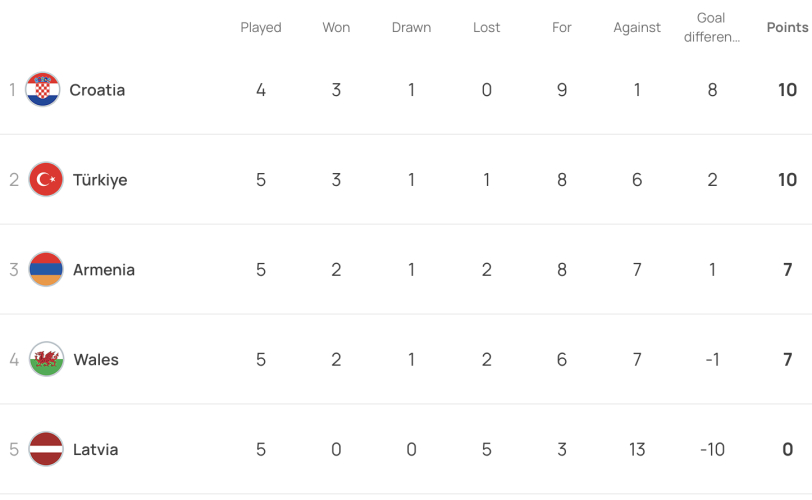The image size is (812, 500).
Task: Click the truncated Goal difference header
Action: point(712,27)
